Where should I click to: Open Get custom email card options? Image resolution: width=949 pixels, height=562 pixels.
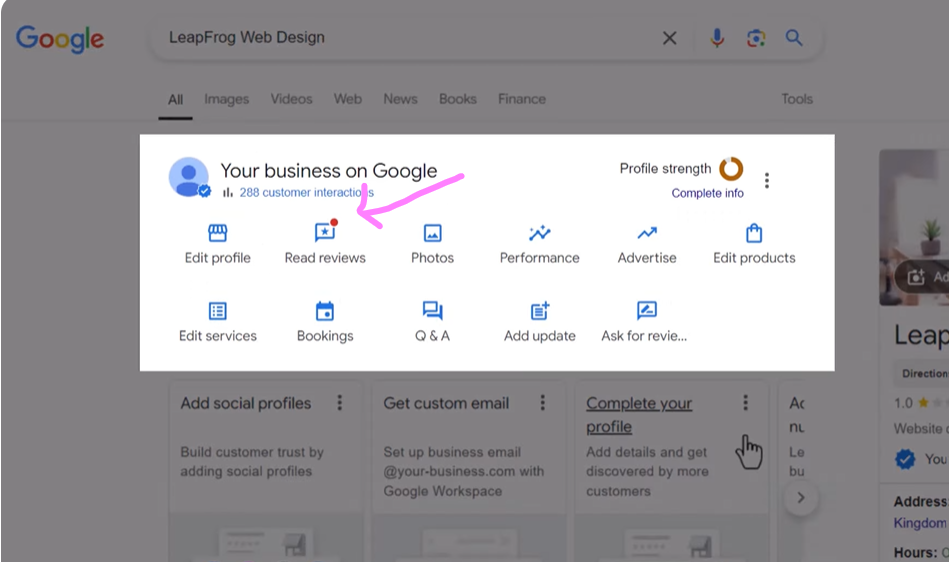click(x=543, y=403)
